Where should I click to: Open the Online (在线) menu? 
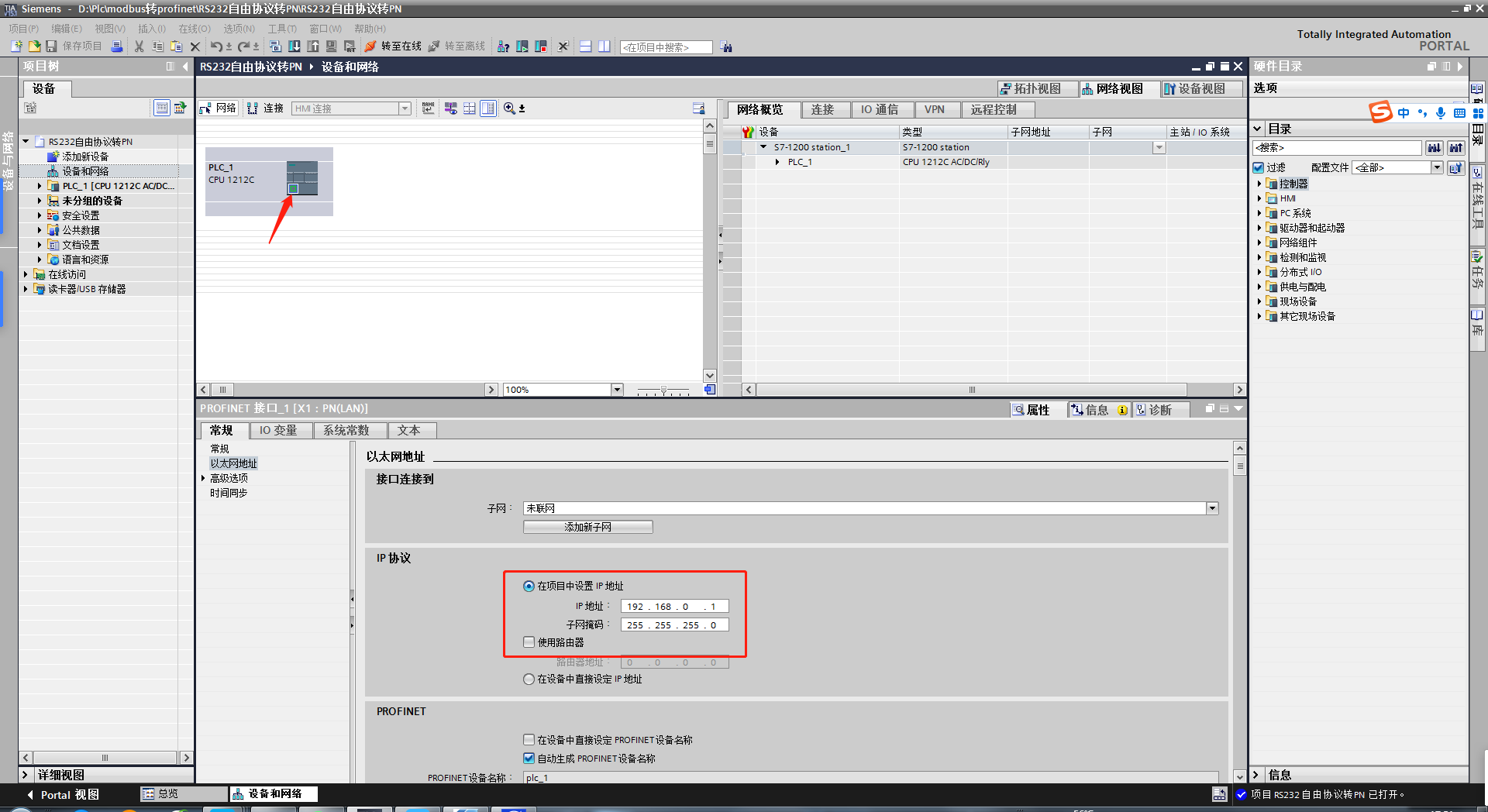[x=195, y=29]
